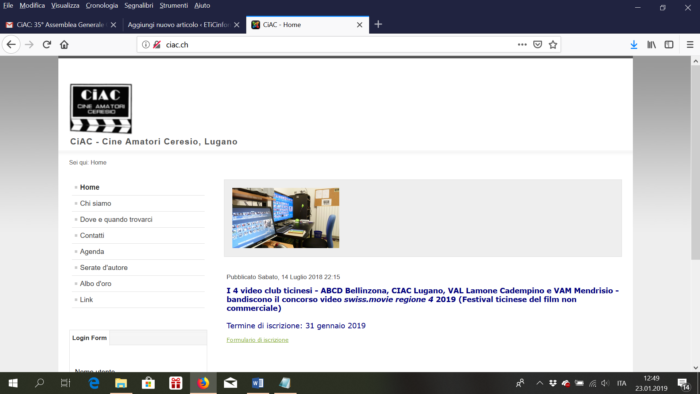Image resolution: width=700 pixels, height=394 pixels.
Task: Show hidden system tray icons
Action: [x=539, y=383]
